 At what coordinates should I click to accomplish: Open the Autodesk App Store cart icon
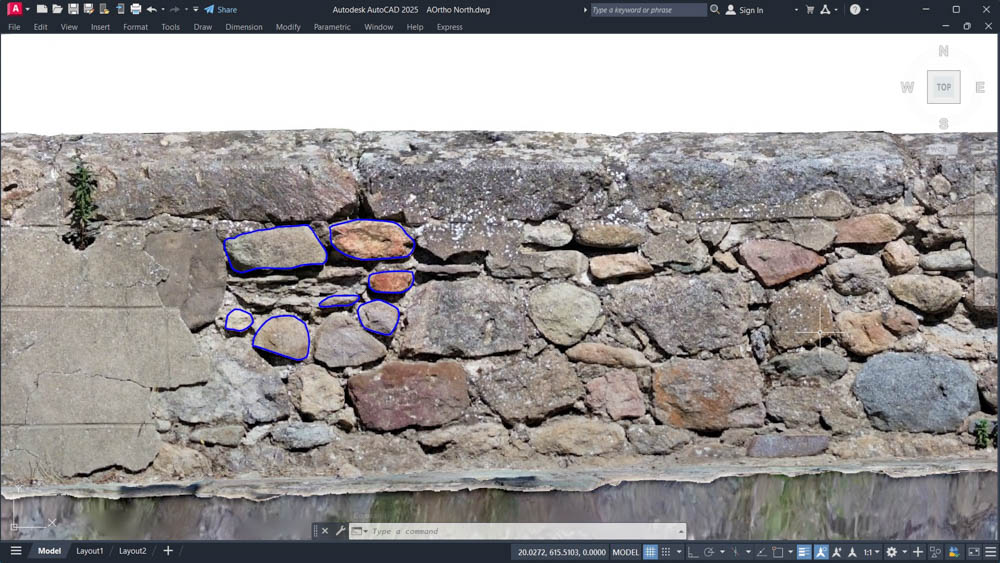[810, 10]
